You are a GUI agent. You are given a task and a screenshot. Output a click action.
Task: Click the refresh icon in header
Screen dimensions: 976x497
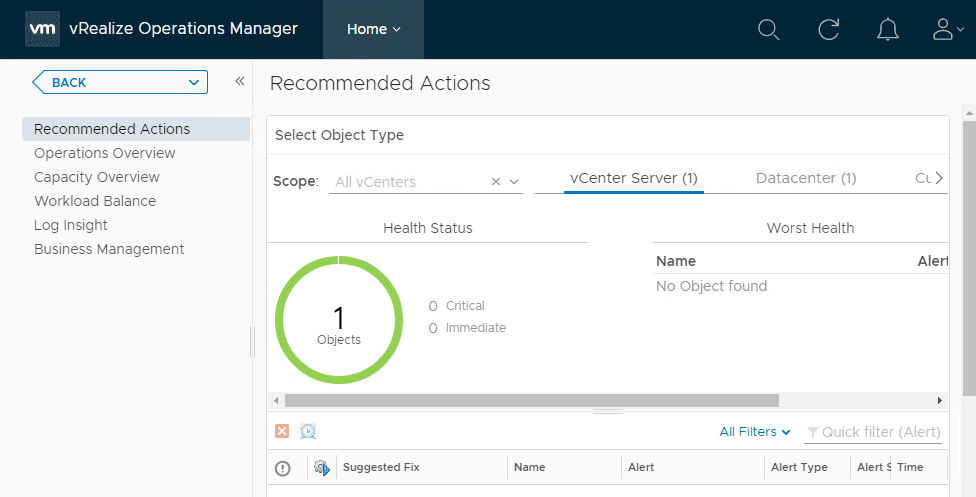pyautogui.click(x=828, y=29)
